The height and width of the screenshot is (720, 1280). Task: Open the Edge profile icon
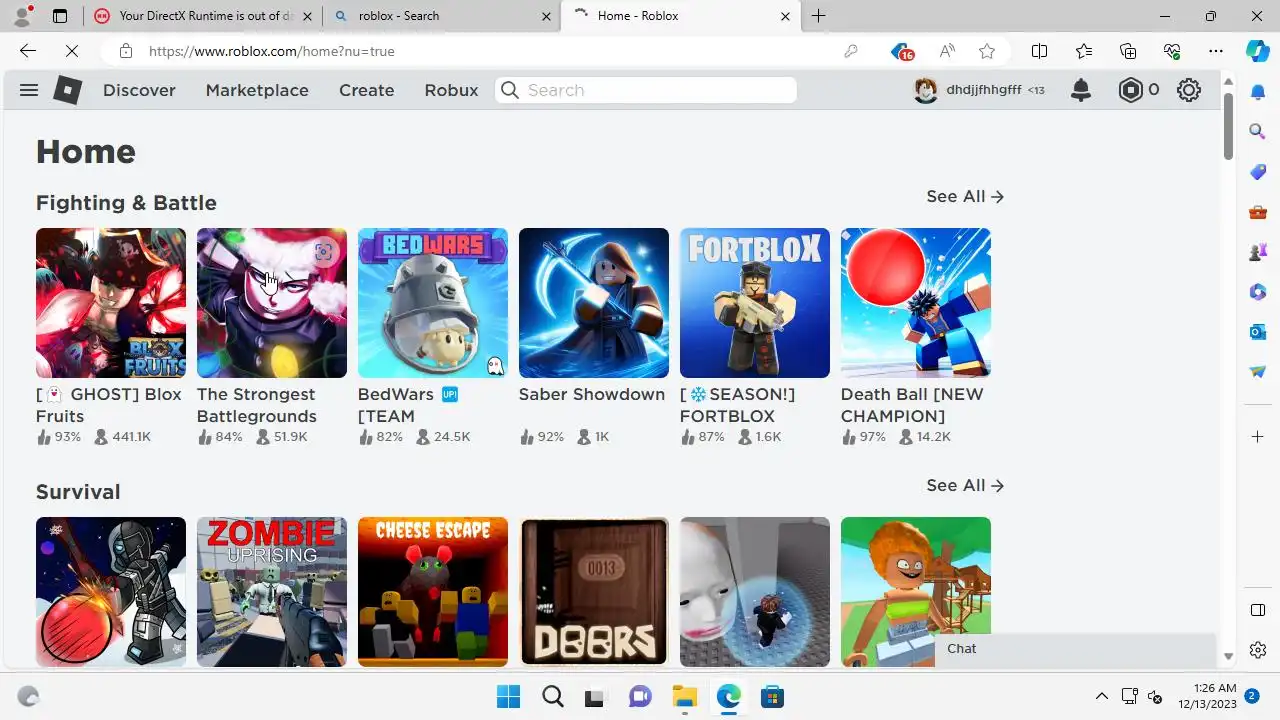click(22, 16)
